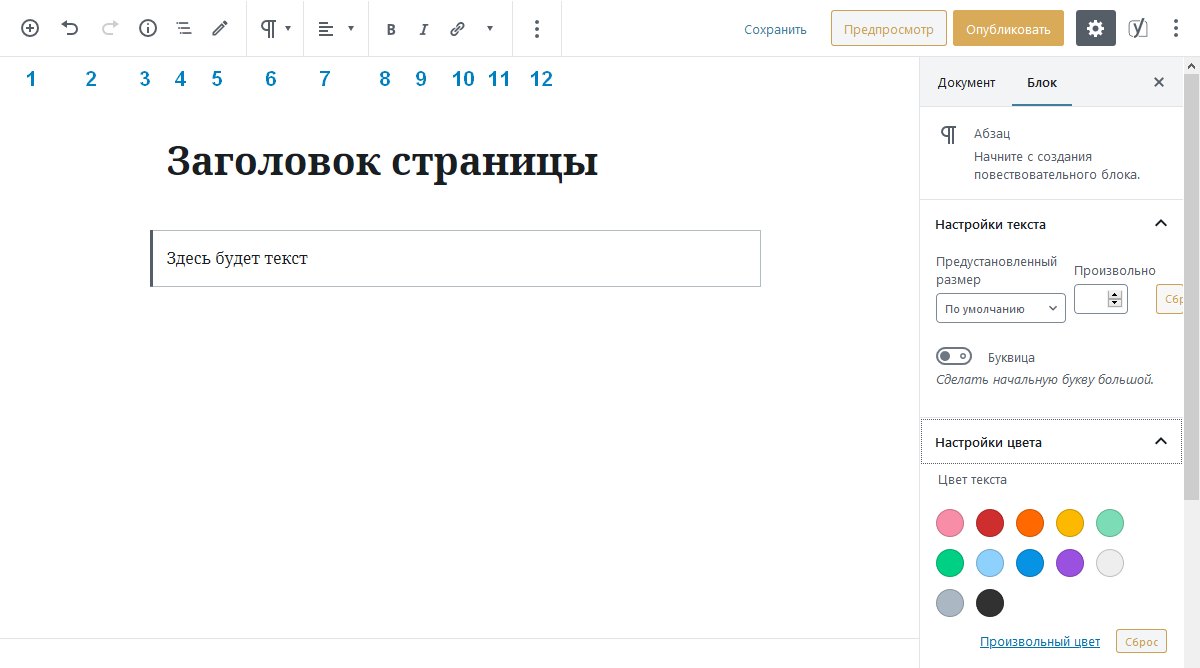Open the По умолчанию size dropdown
The image size is (1200, 668).
point(1000,308)
